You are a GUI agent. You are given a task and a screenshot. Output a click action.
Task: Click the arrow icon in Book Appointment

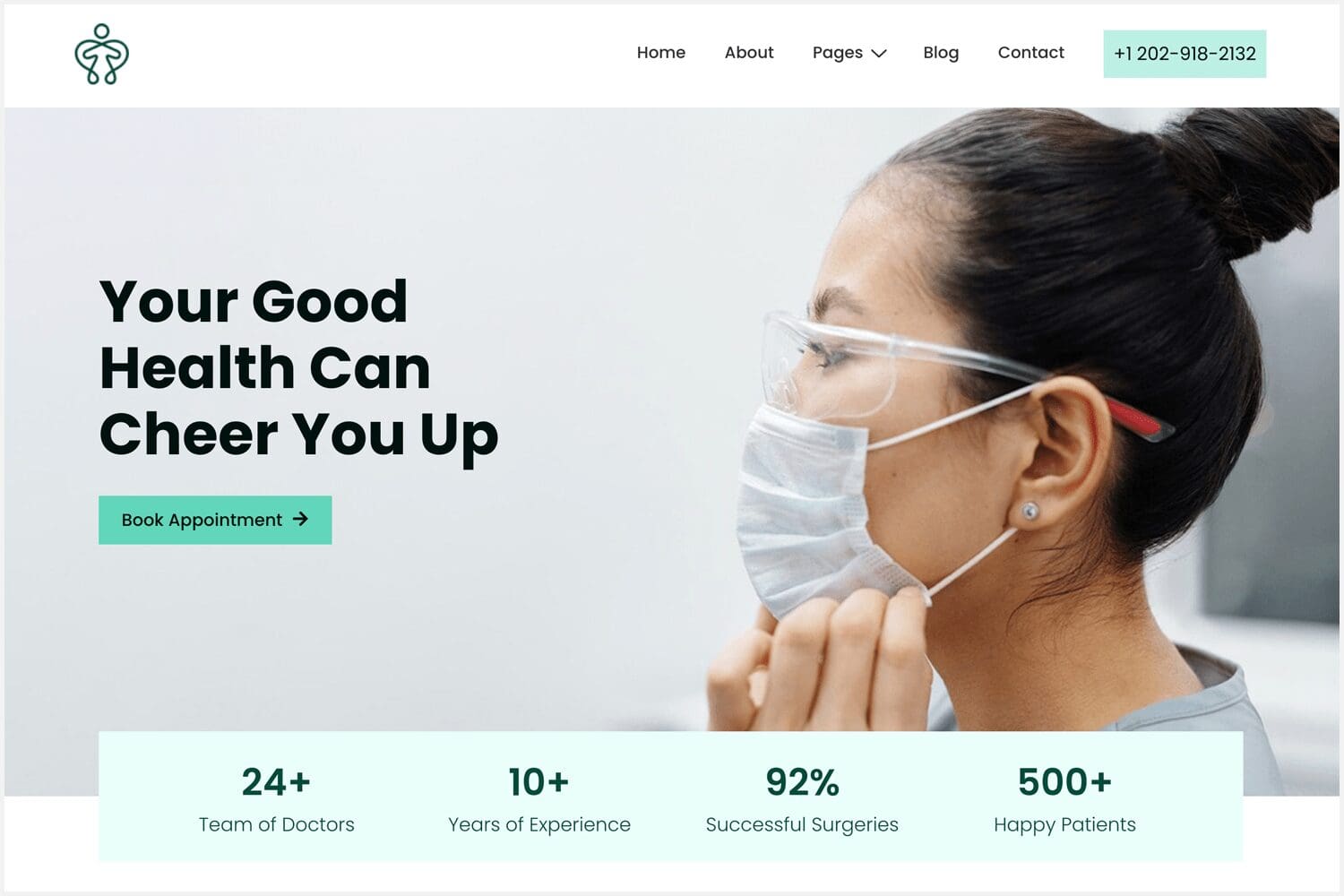point(301,519)
